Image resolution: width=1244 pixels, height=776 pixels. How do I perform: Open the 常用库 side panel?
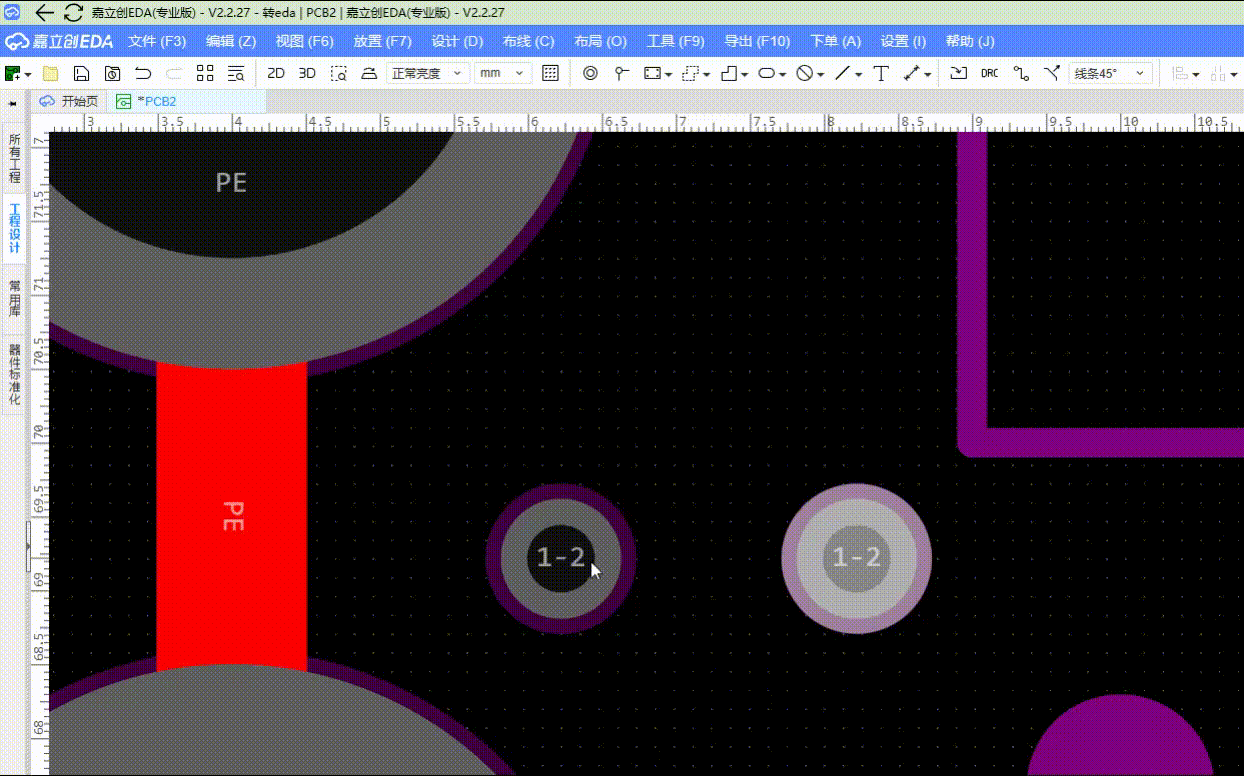pos(14,298)
